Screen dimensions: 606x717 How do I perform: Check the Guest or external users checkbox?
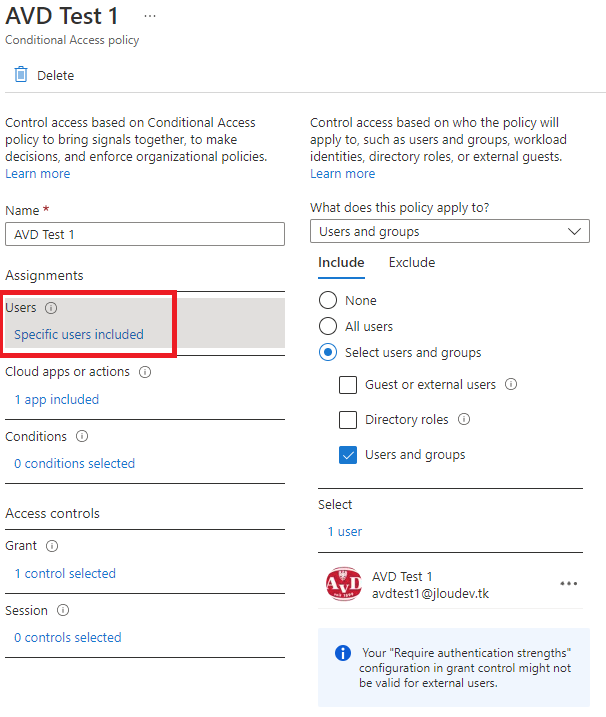348,385
